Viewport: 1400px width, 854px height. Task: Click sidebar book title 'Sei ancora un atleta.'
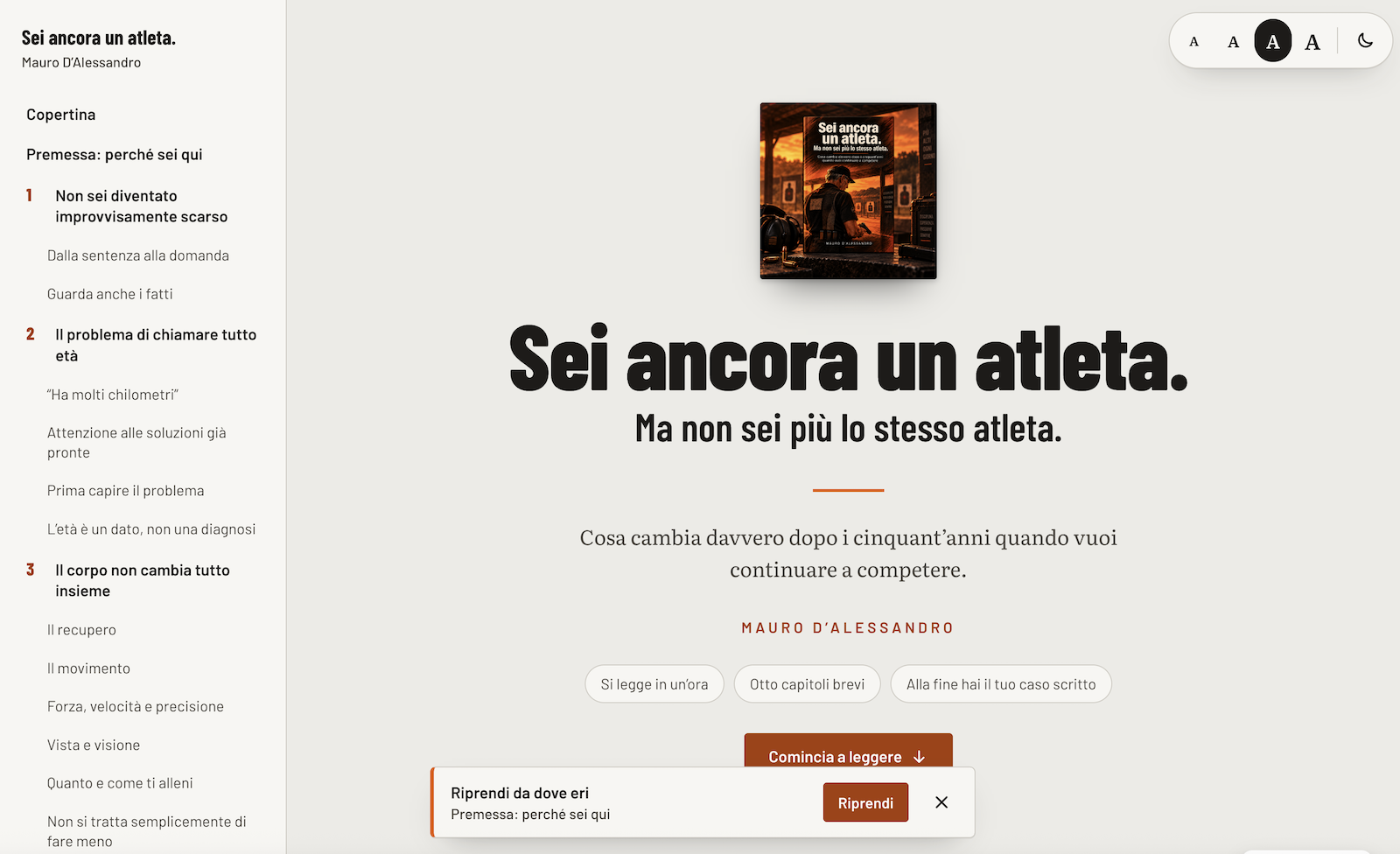99,38
